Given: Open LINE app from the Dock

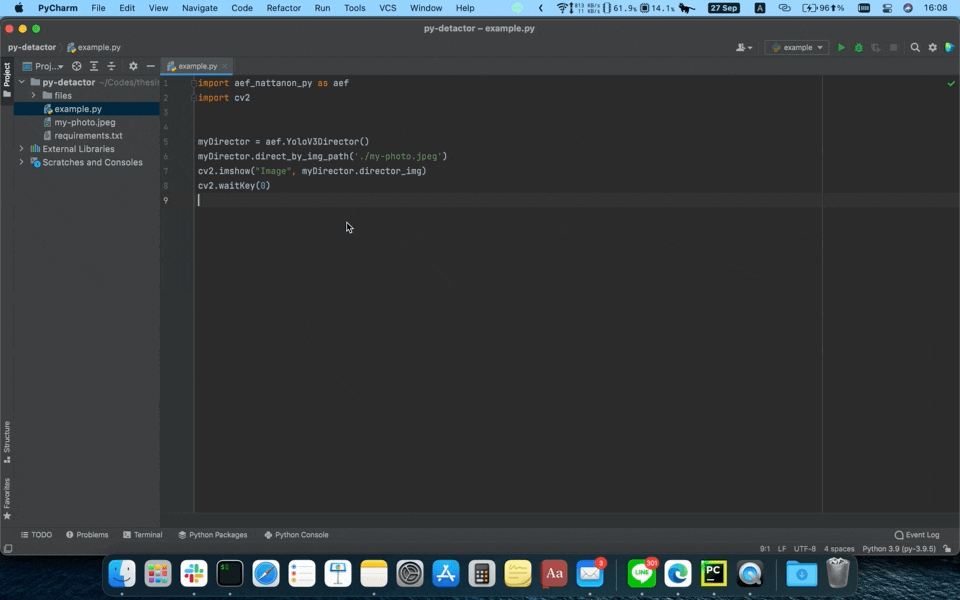Looking at the screenshot, I should (x=642, y=574).
